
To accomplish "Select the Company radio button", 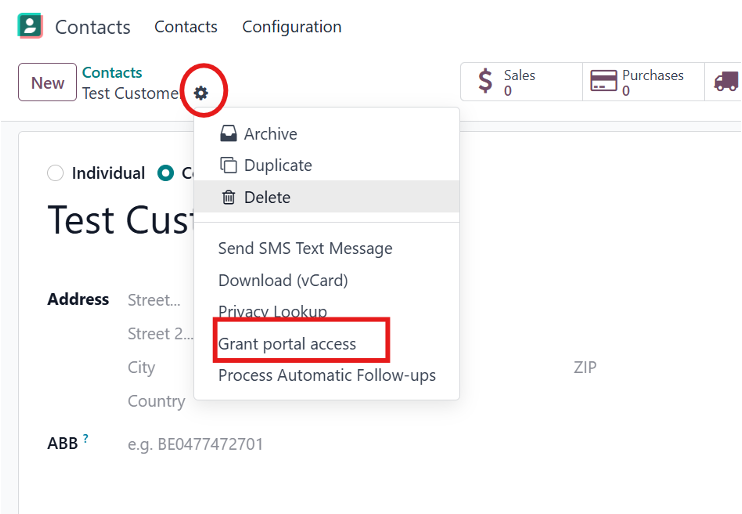I will click(x=166, y=174).
